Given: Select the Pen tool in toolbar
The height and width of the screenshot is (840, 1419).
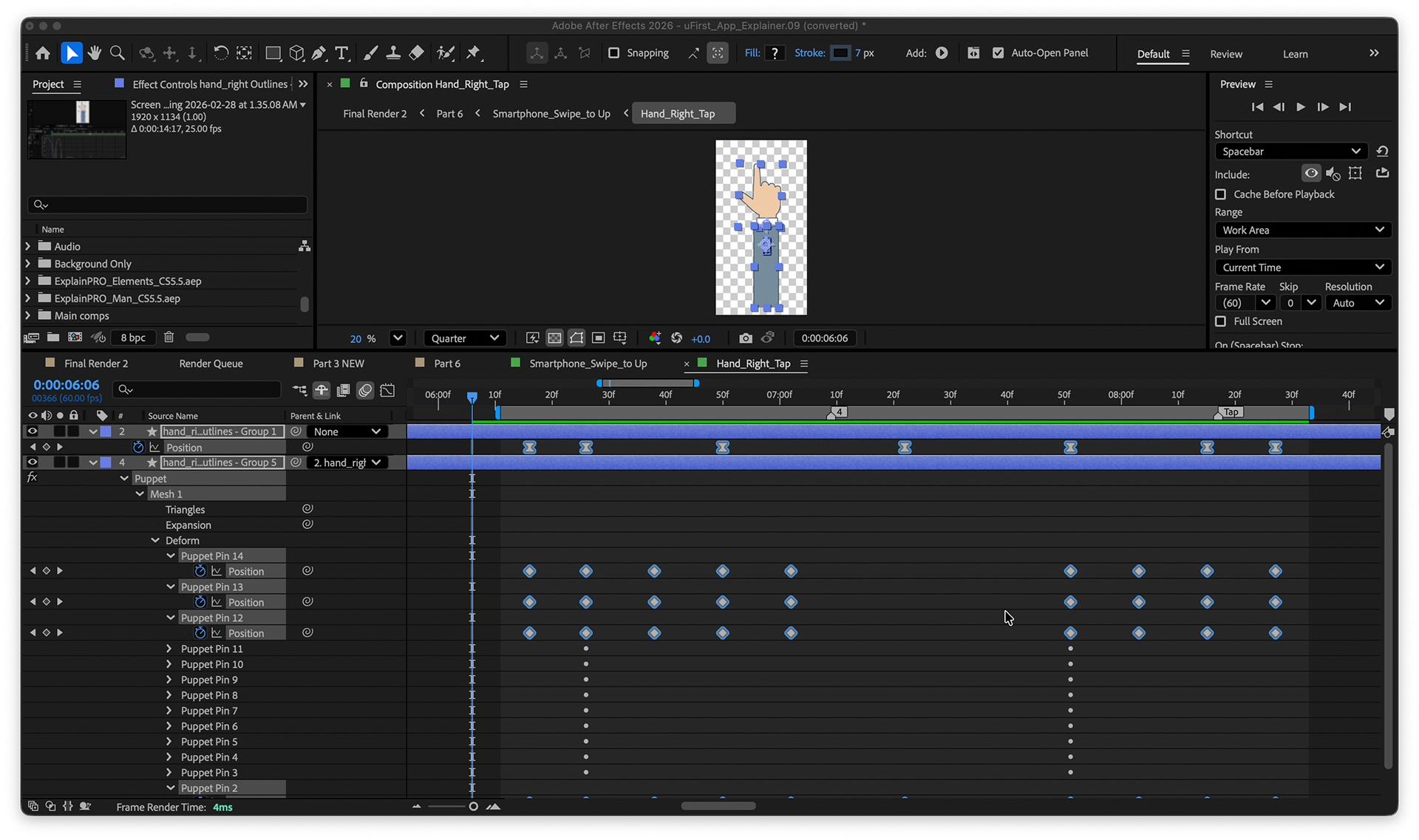Looking at the screenshot, I should 319,53.
